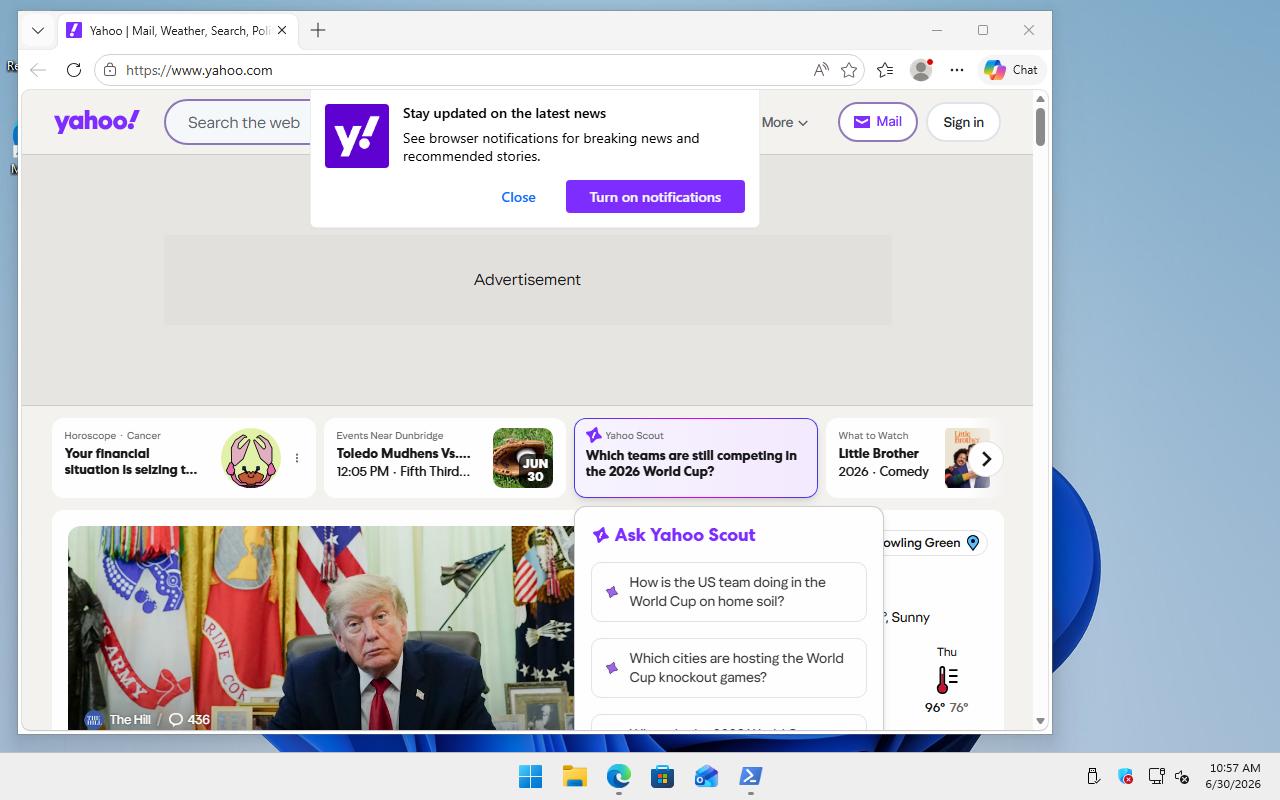
Task: Open Windows Security tray icon
Action: 1125,776
